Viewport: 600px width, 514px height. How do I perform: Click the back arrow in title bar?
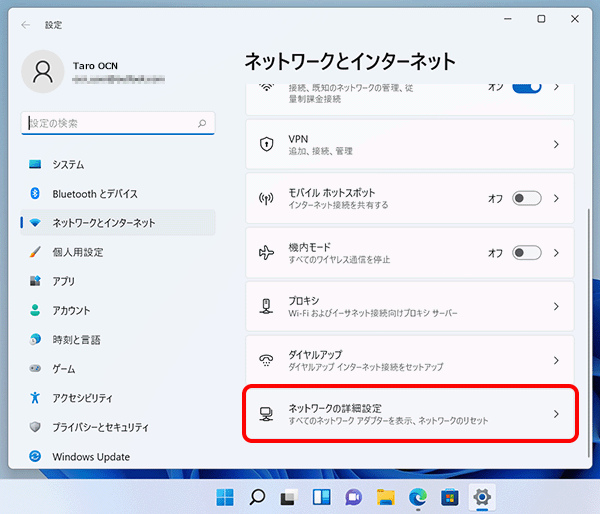[25, 24]
